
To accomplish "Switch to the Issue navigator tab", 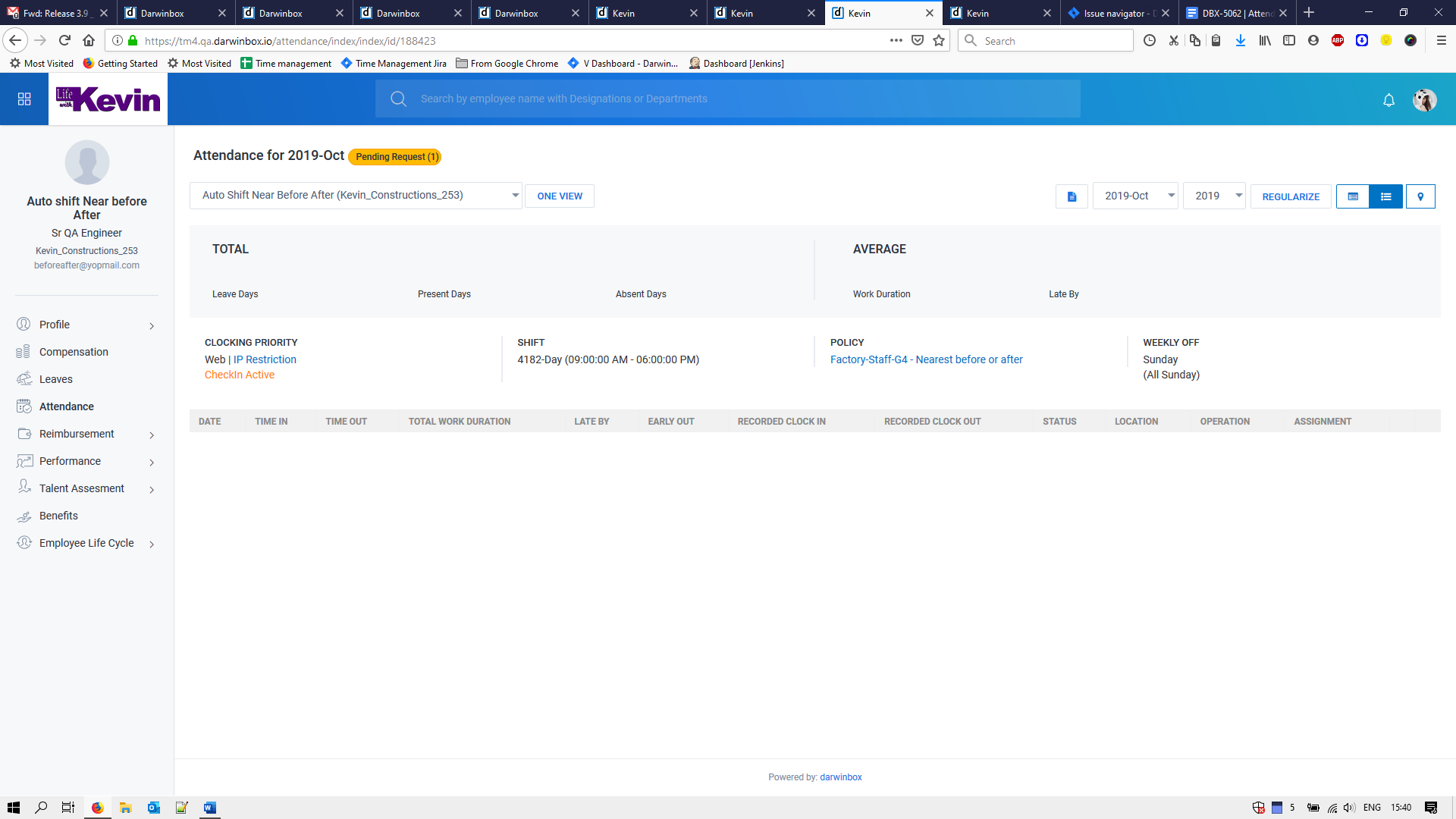I will pyautogui.click(x=1113, y=13).
